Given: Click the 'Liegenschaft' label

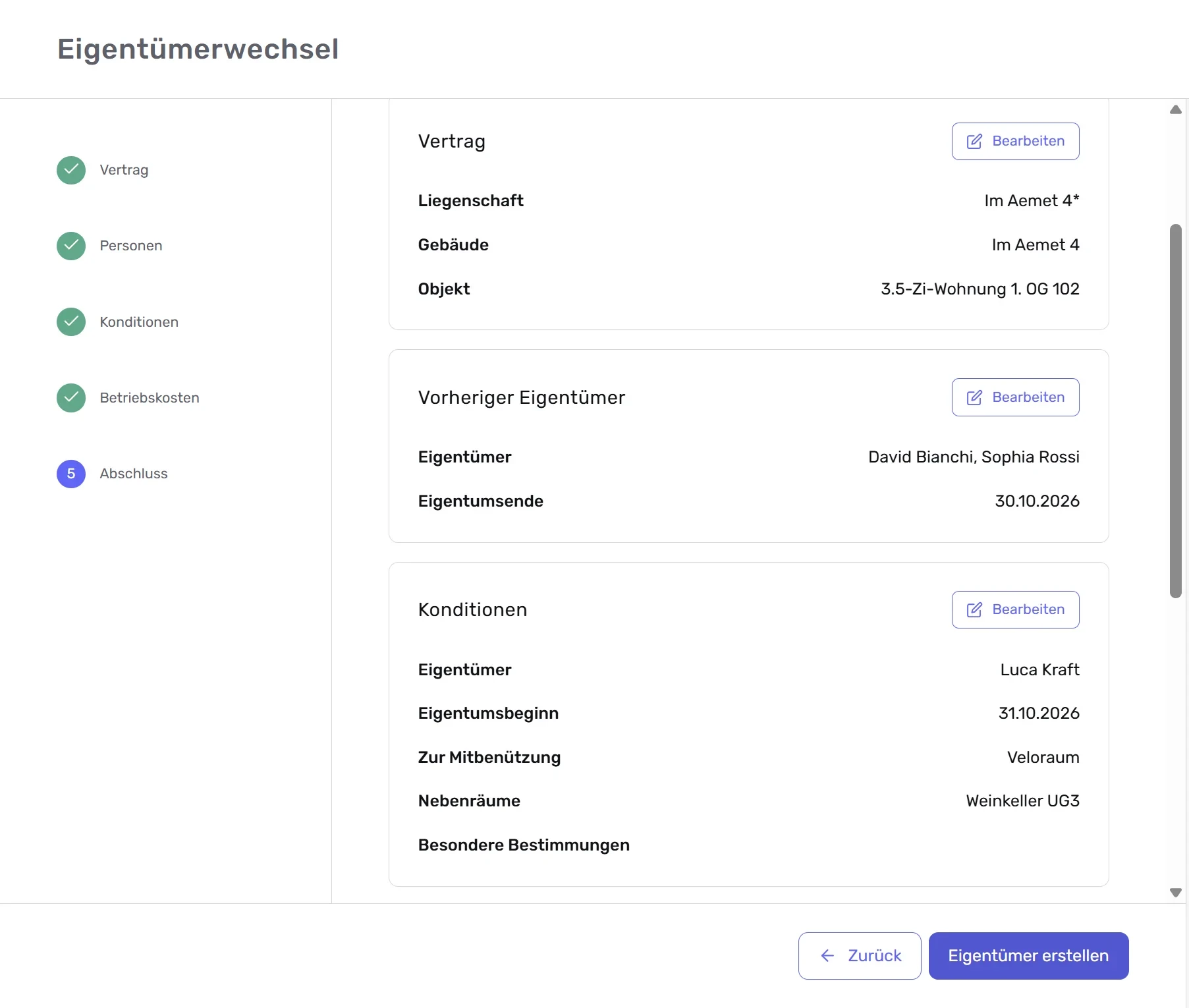Looking at the screenshot, I should click(471, 201).
